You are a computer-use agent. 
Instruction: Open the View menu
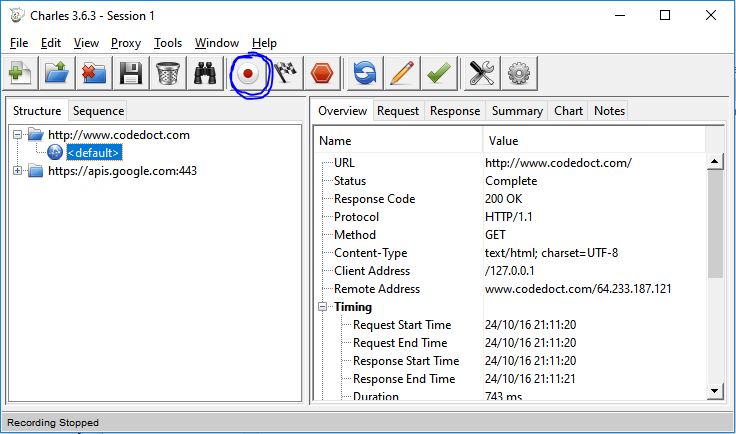[86, 43]
